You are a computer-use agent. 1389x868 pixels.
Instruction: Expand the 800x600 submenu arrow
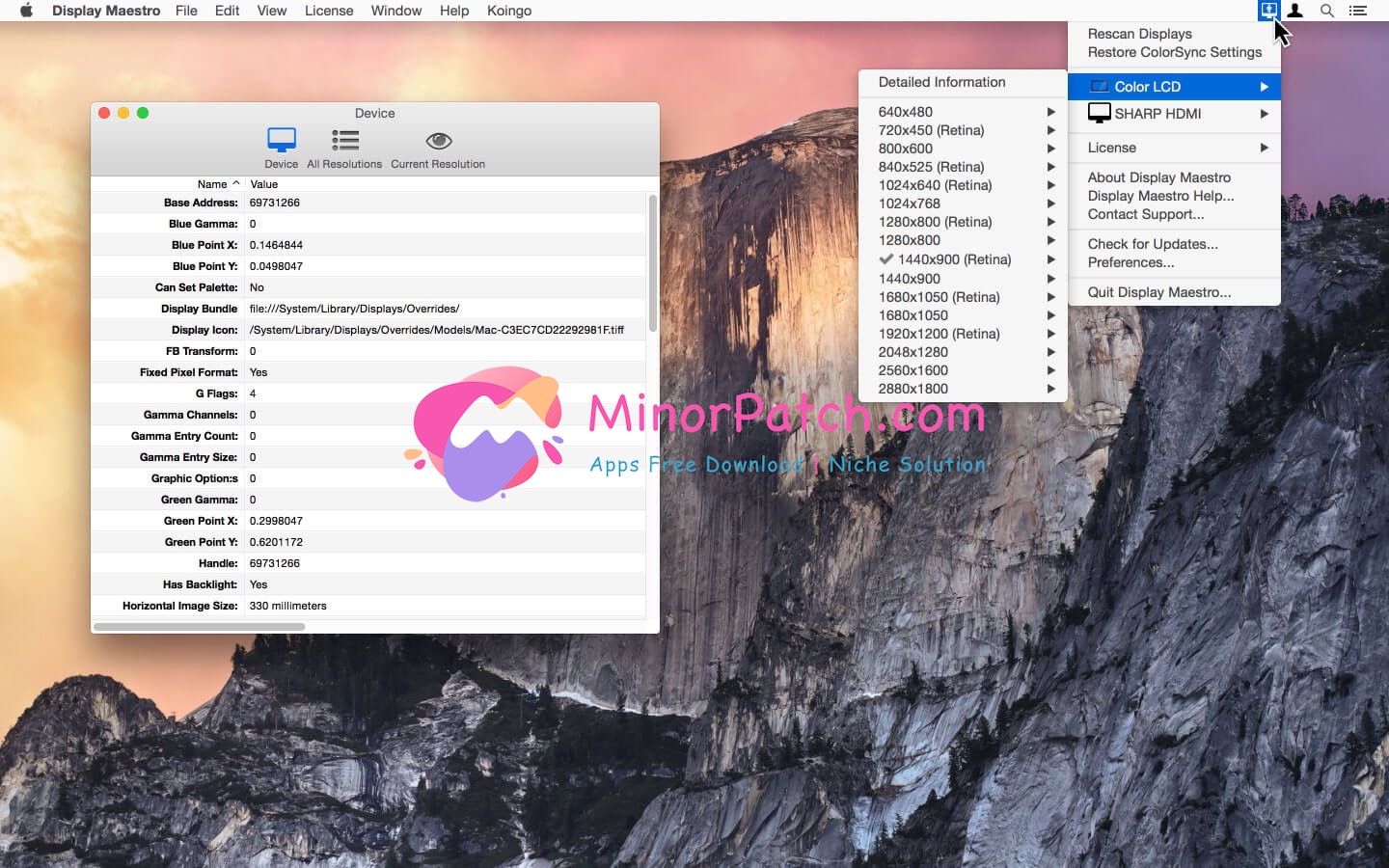pos(1050,149)
